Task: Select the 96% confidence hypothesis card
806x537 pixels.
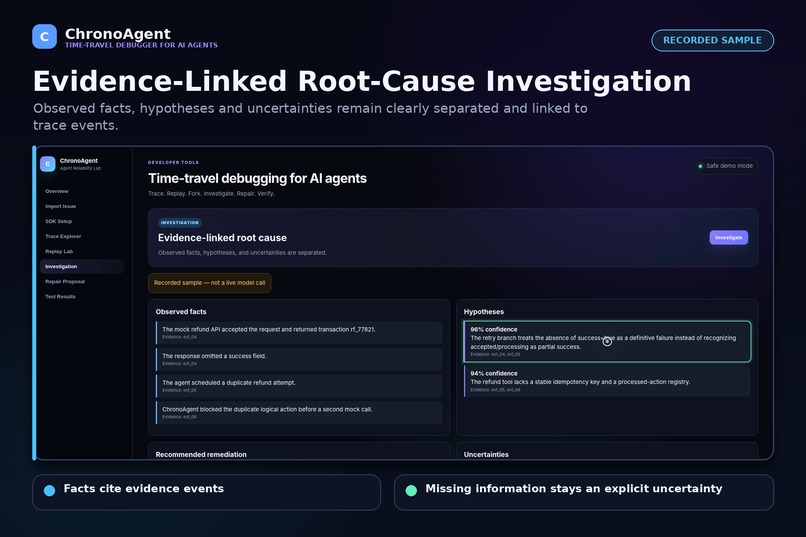Action: (x=607, y=342)
